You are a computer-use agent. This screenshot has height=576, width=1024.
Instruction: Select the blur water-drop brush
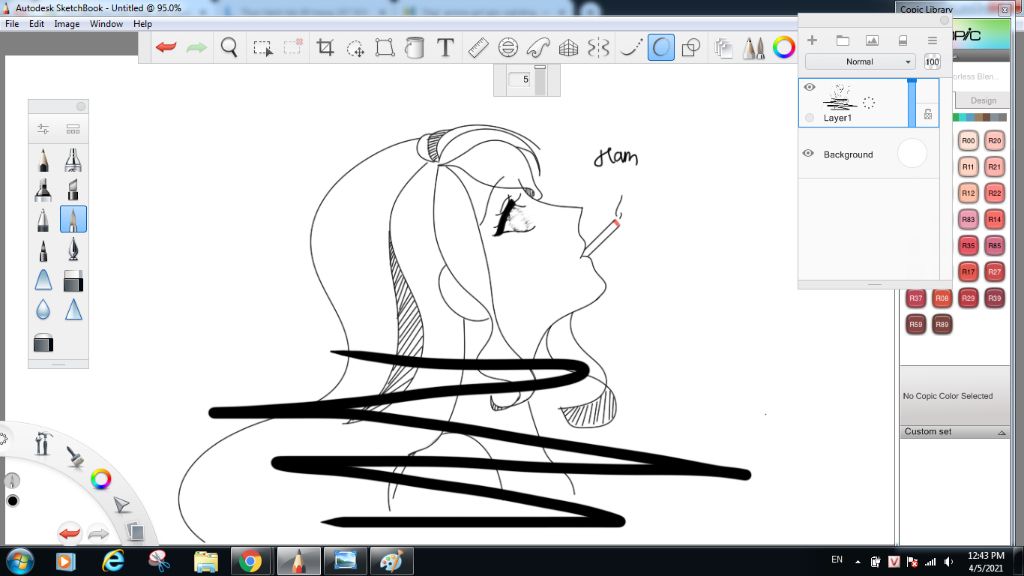pos(43,309)
